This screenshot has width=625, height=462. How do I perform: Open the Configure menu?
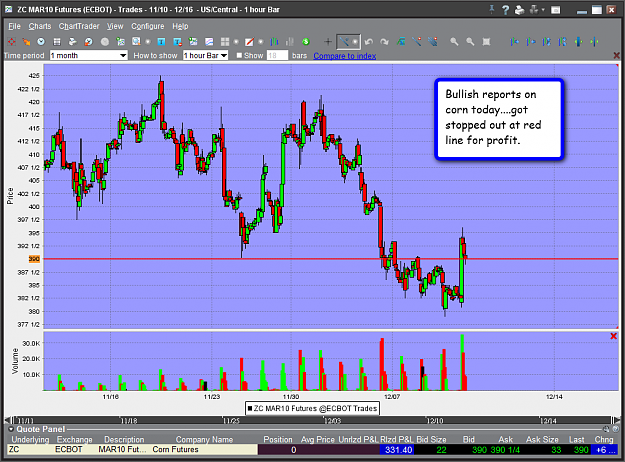coord(147,26)
